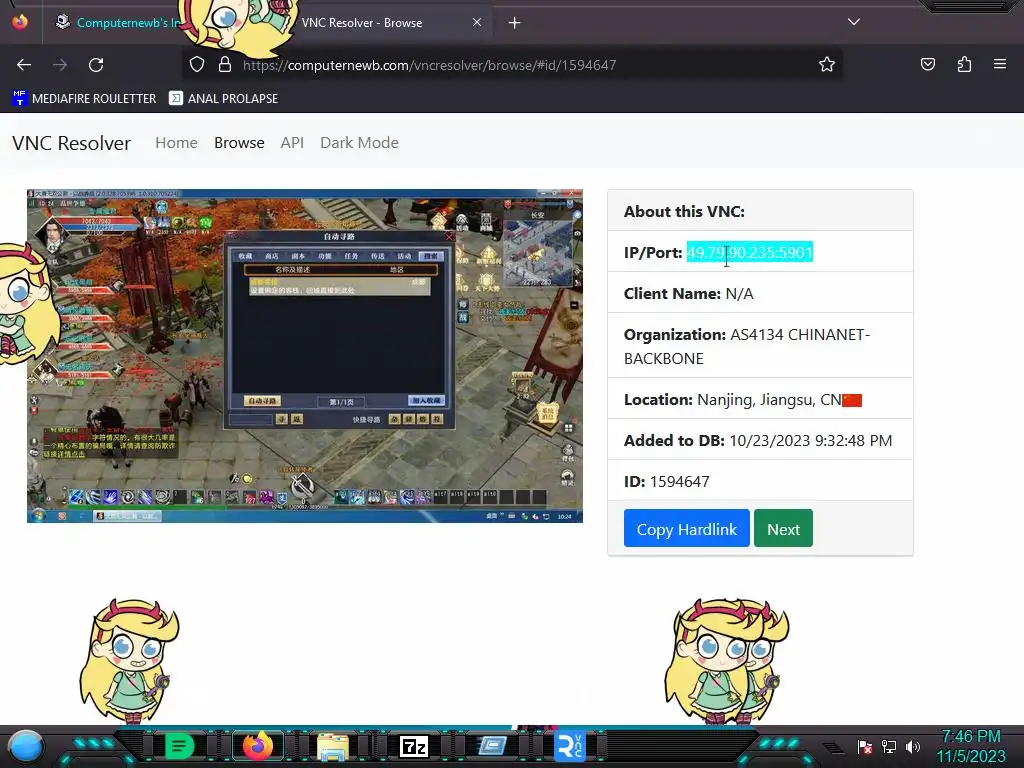The height and width of the screenshot is (768, 1024).
Task: Click the green Next button
Action: coord(783,528)
